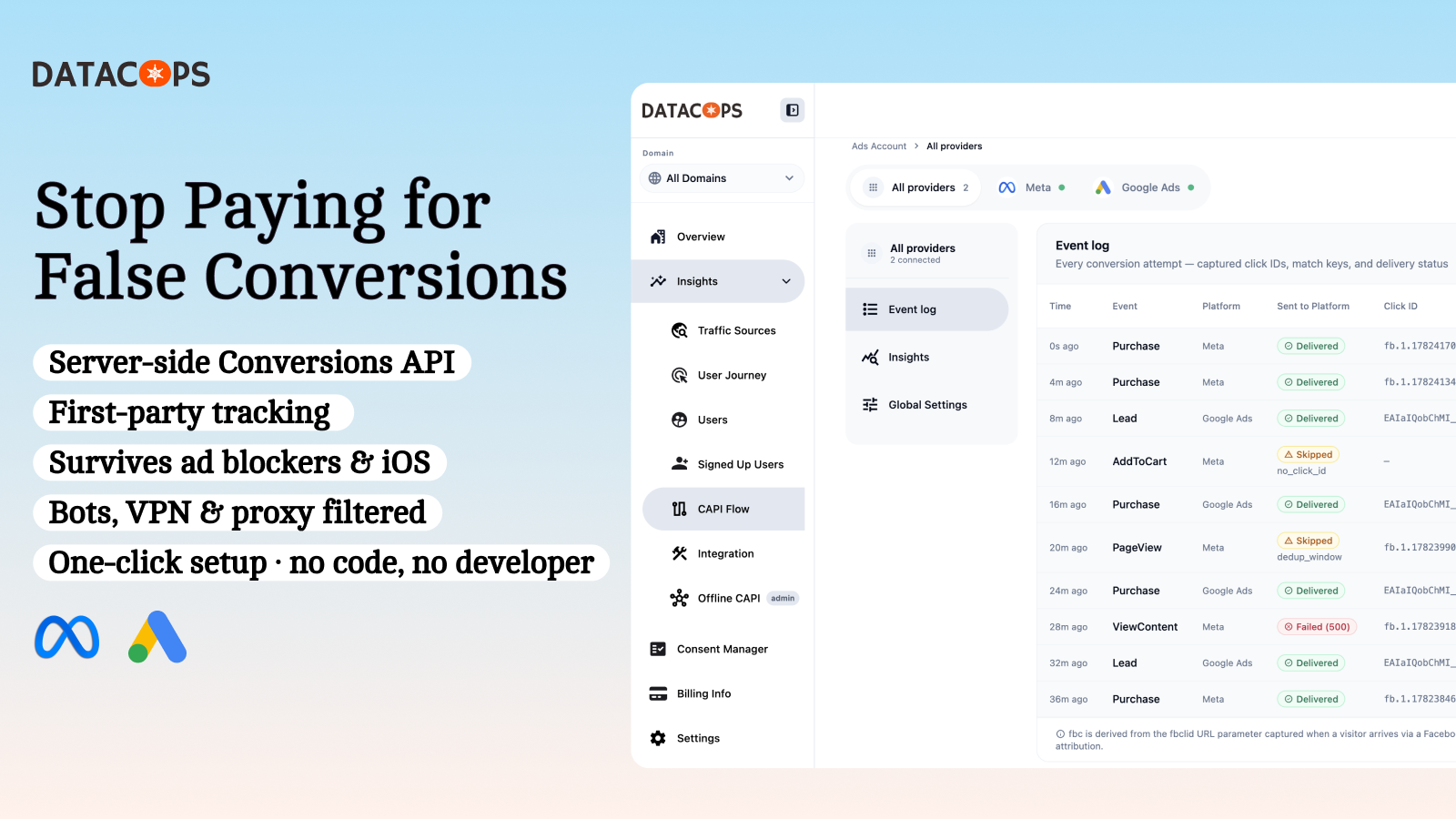Click the Insights sparkline icon in sidebar
1456x819 pixels.
pyautogui.click(x=658, y=281)
